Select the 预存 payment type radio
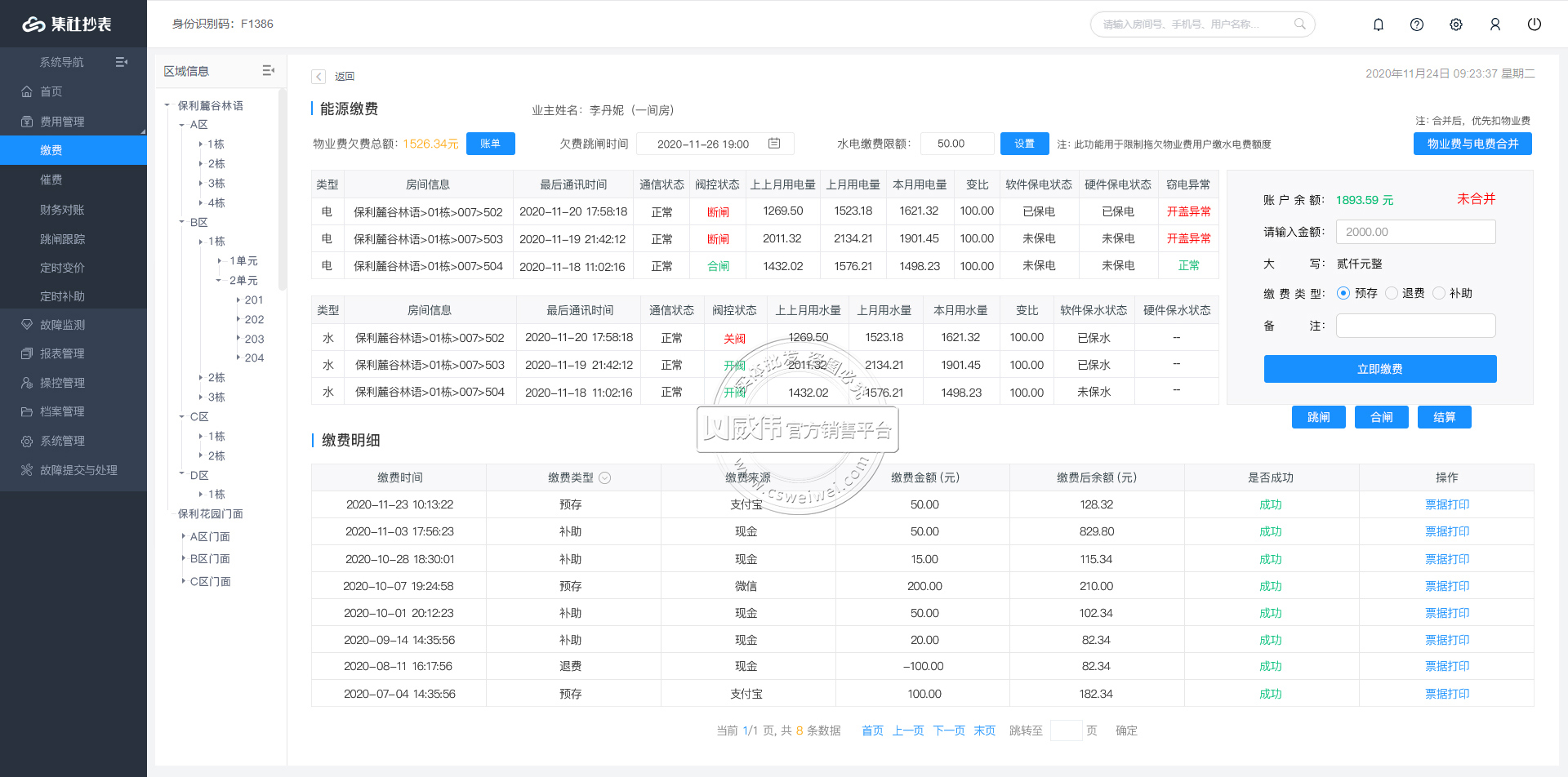This screenshot has height=777, width=1568. 1343,293
